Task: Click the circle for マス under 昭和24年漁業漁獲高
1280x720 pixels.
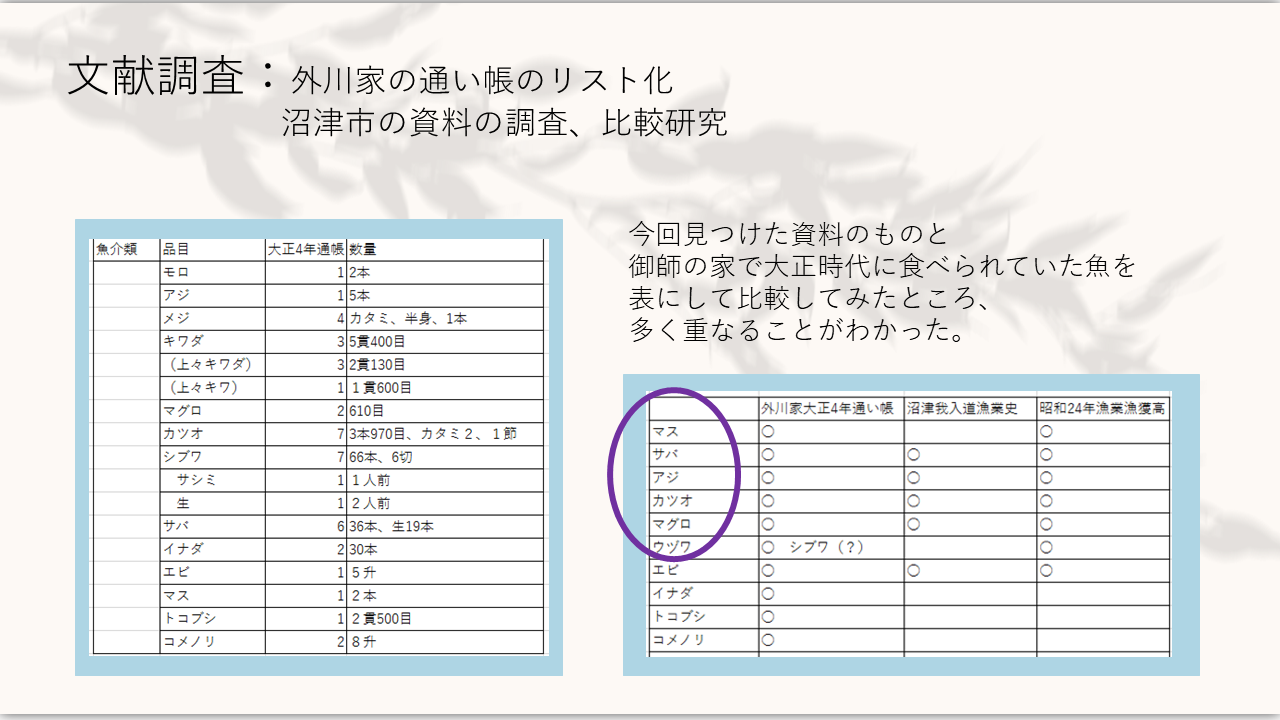Action: (1046, 432)
